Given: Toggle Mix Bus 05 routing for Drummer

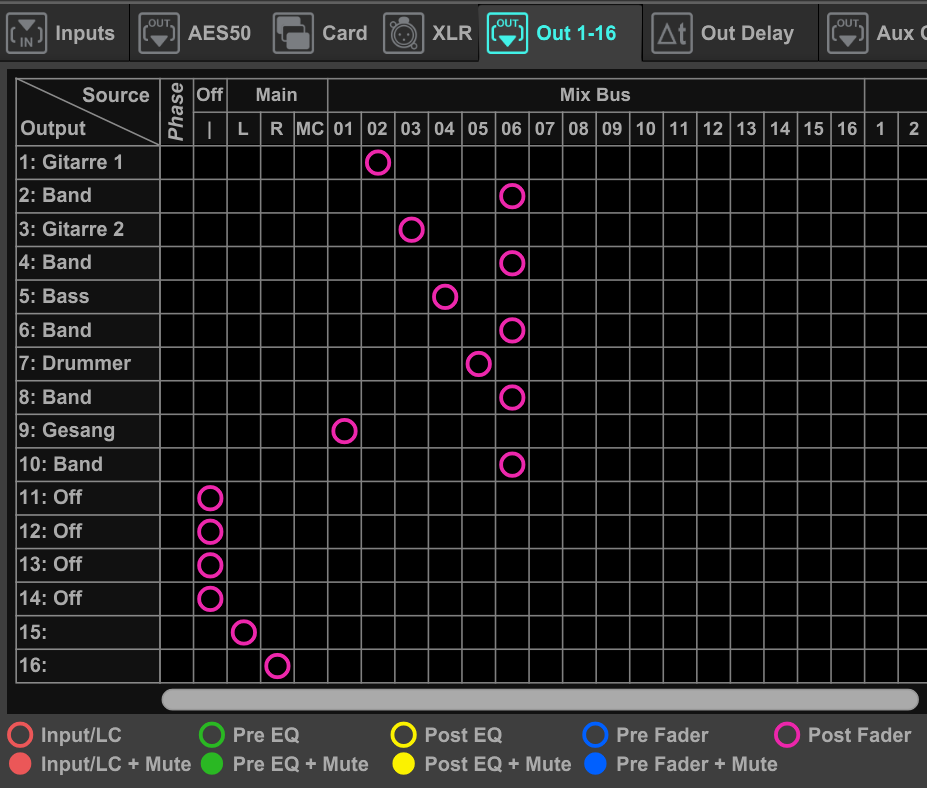Looking at the screenshot, I should click(x=479, y=364).
